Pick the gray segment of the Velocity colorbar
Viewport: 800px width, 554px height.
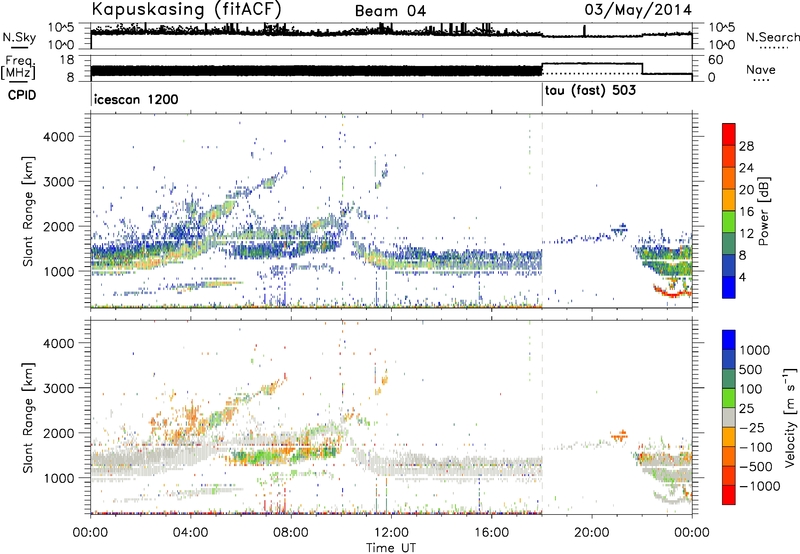click(x=729, y=417)
